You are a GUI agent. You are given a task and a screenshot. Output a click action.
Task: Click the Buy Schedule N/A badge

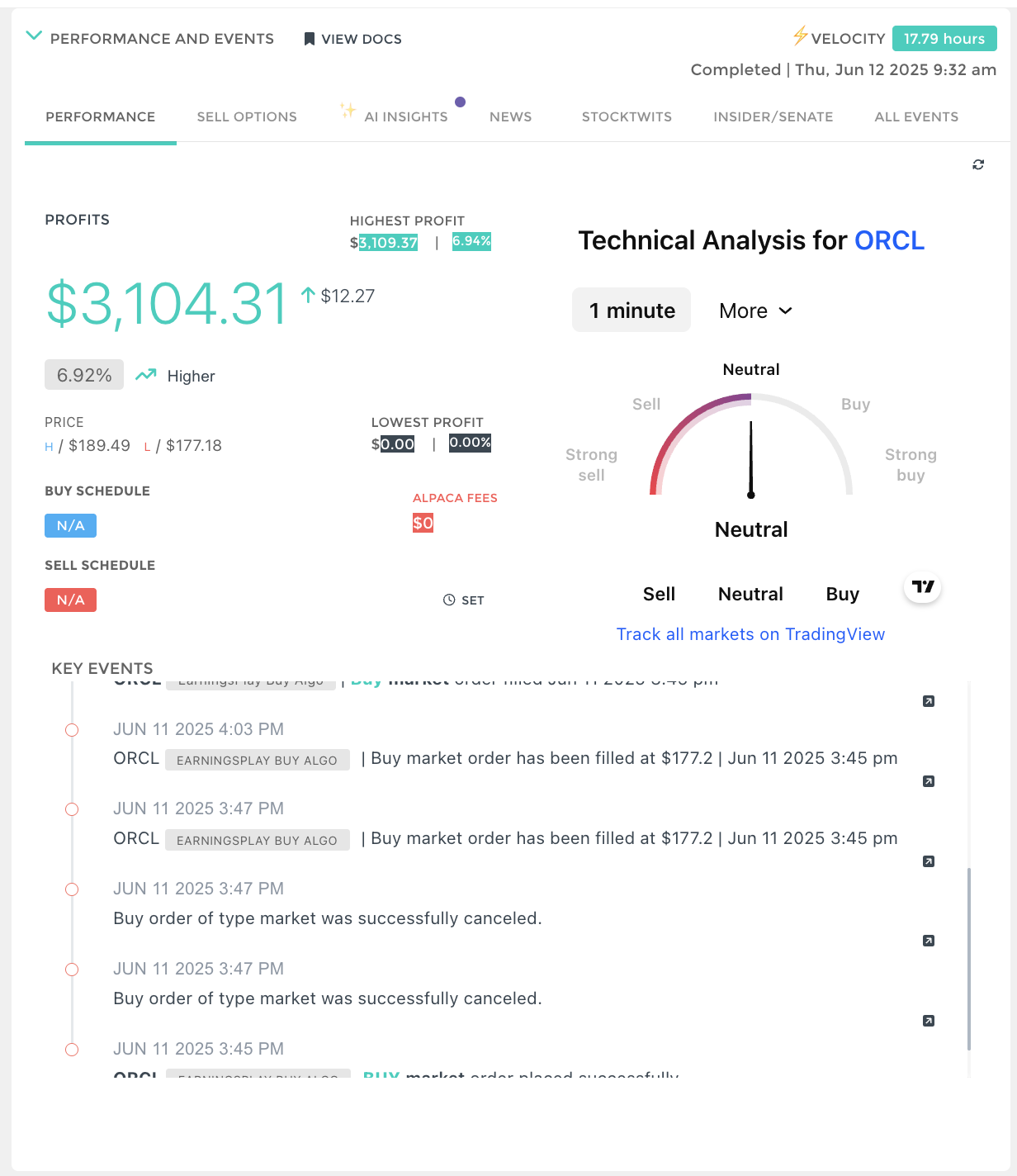tap(70, 526)
